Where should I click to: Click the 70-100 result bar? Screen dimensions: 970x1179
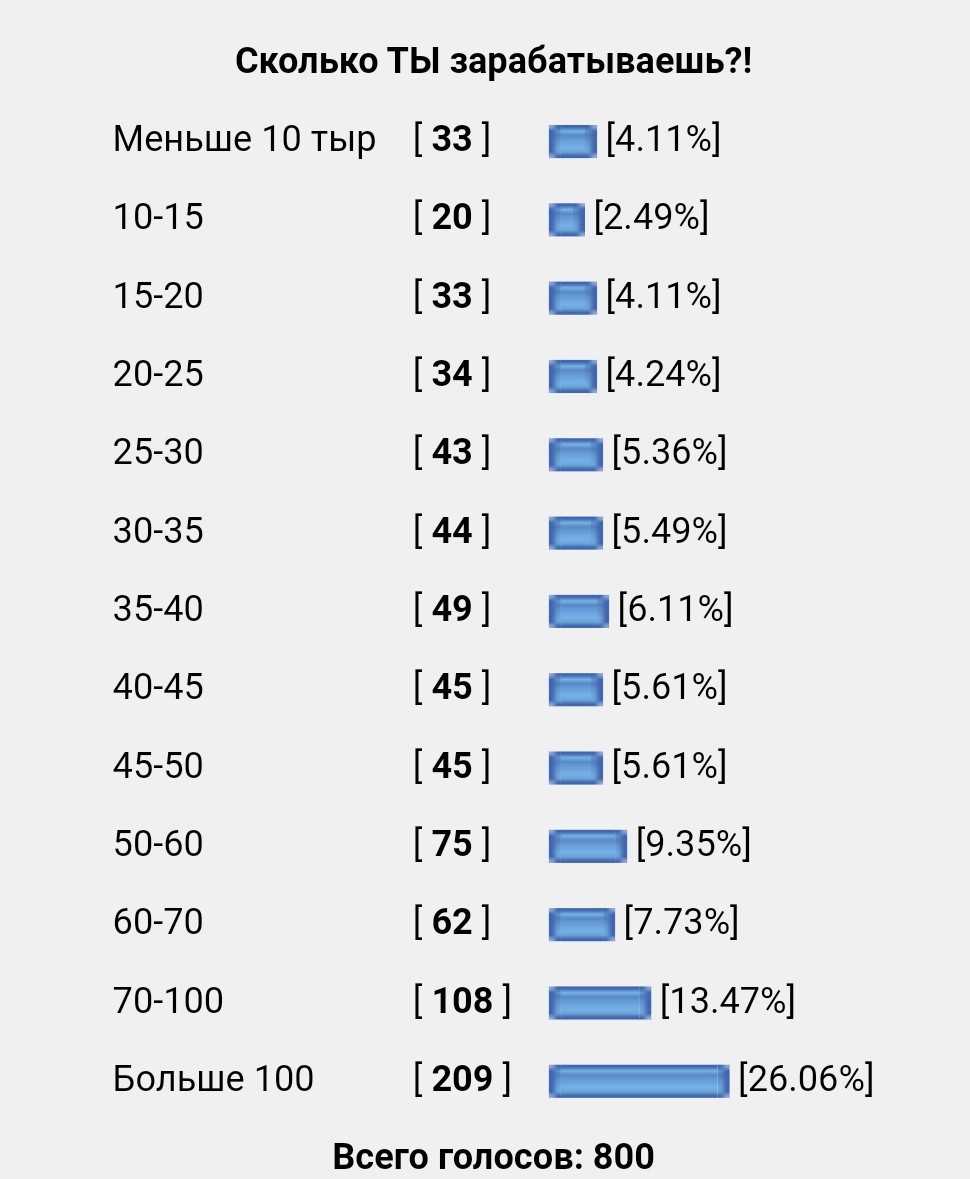[599, 1002]
